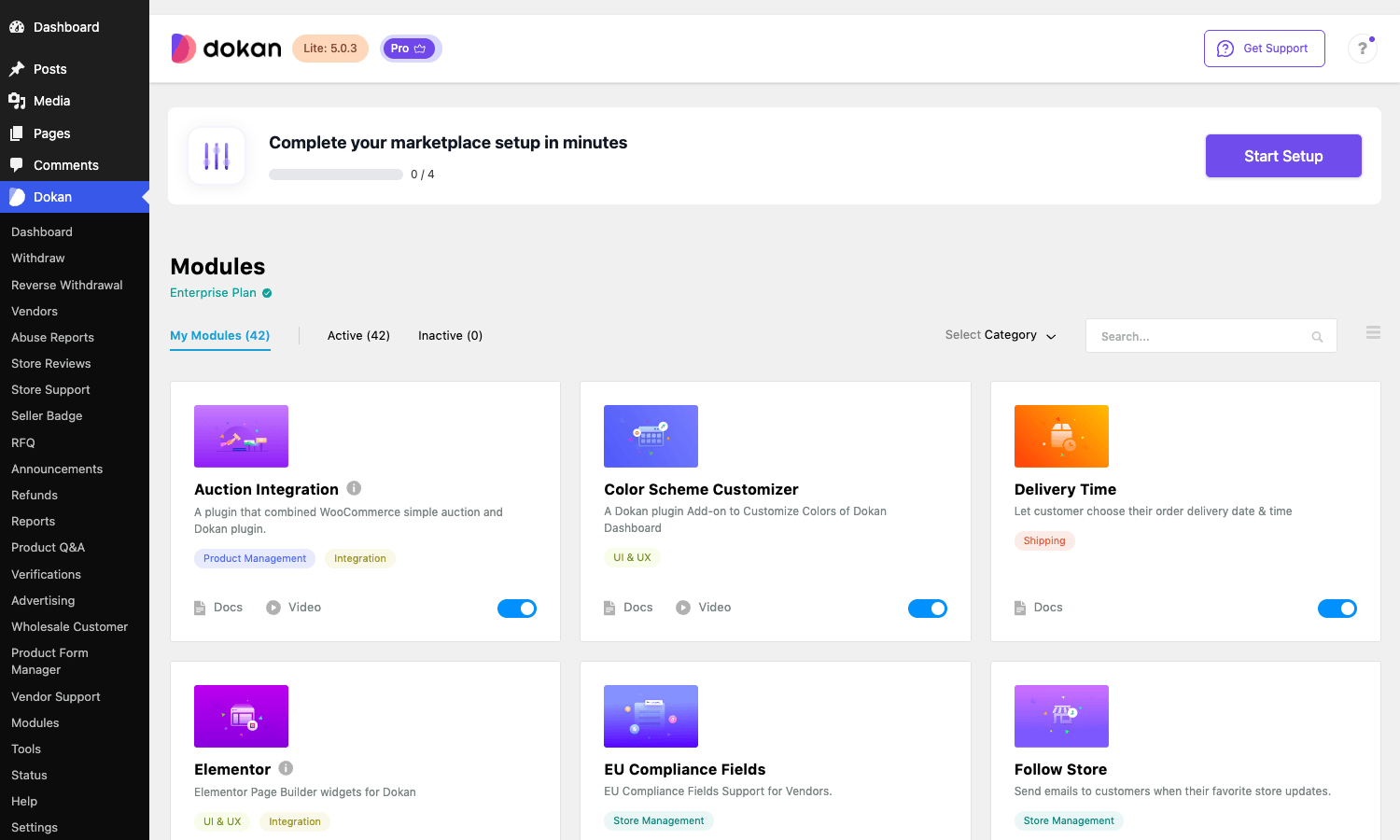Screen dimensions: 1400x840
Task: Click the search magnifier icon
Action: 1317,337
